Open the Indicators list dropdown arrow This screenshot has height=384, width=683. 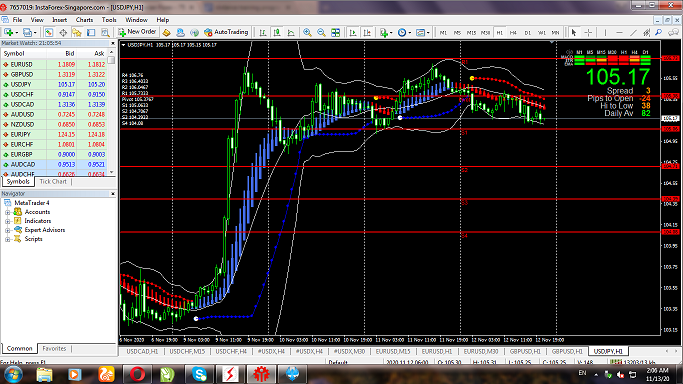(391, 33)
